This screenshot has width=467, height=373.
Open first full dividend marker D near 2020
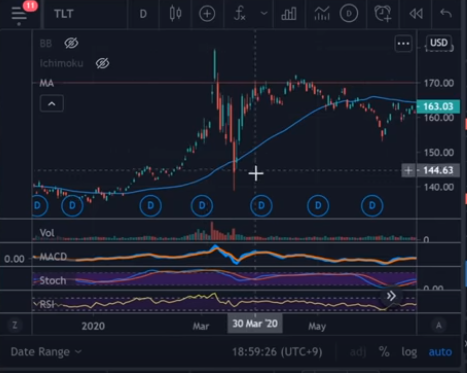[72, 206]
